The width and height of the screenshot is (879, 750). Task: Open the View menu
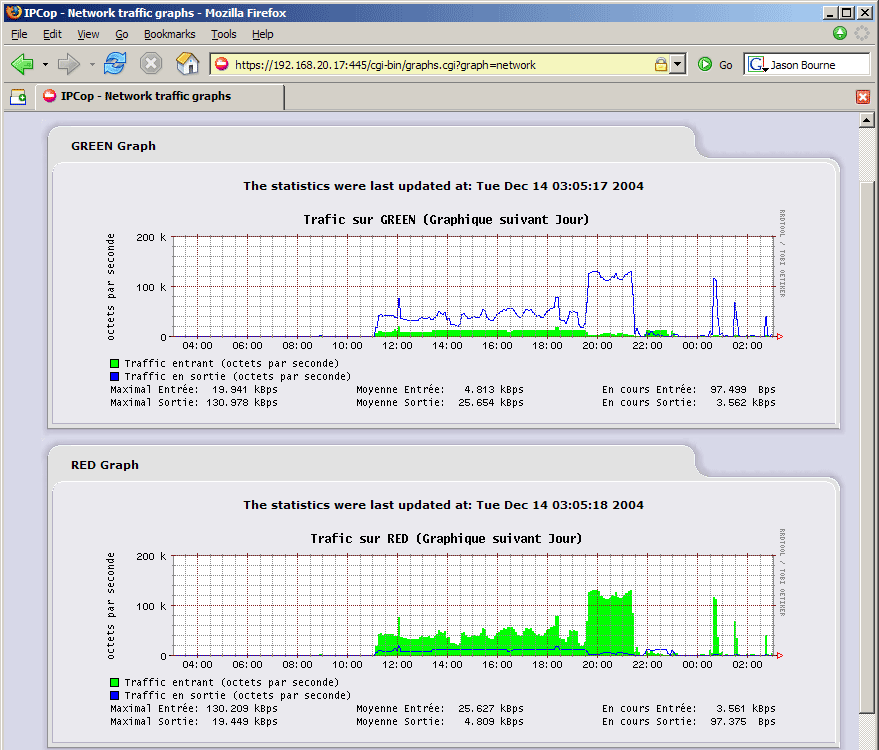click(x=88, y=34)
